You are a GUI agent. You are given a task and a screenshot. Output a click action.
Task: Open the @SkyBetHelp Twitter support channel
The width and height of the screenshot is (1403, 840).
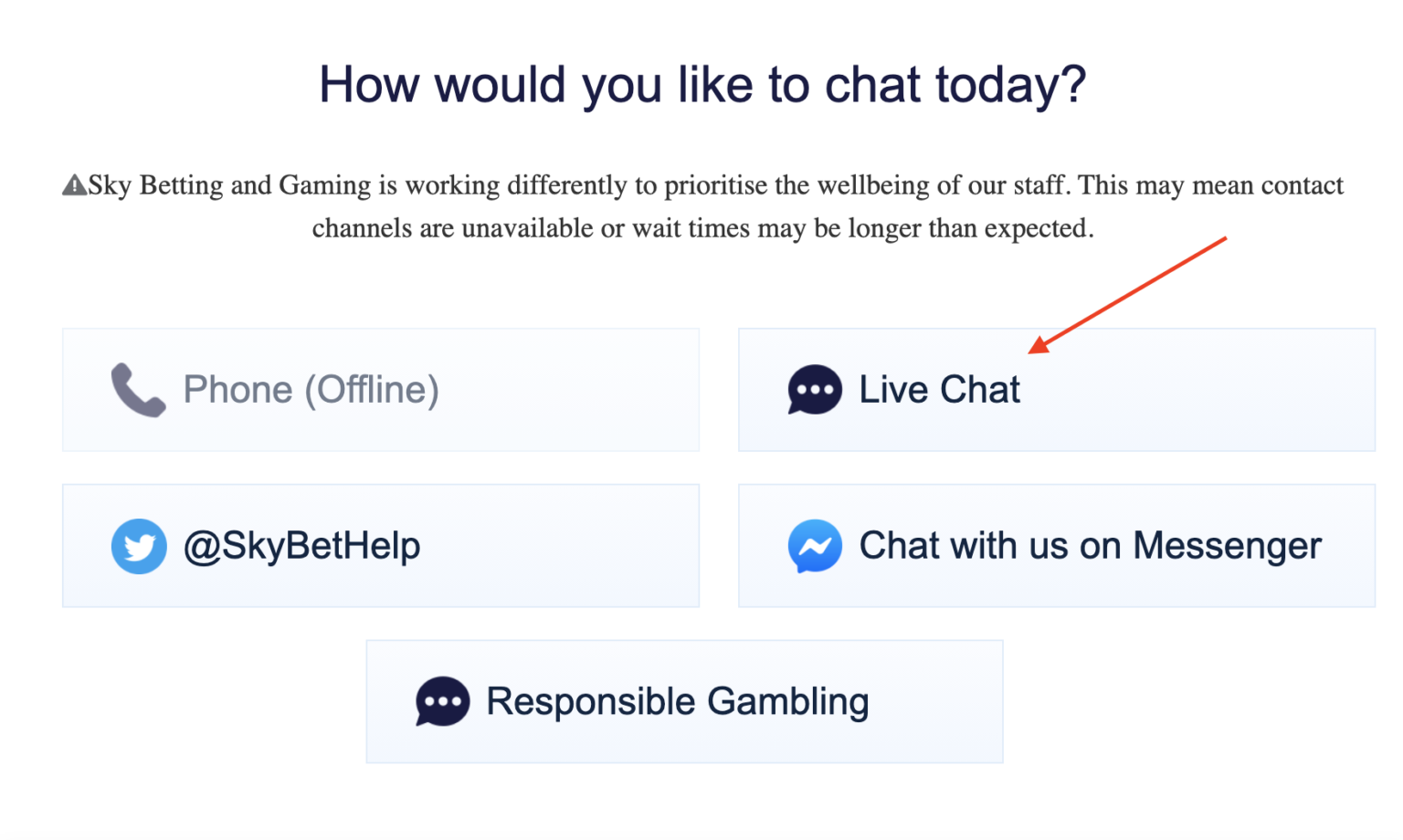381,546
